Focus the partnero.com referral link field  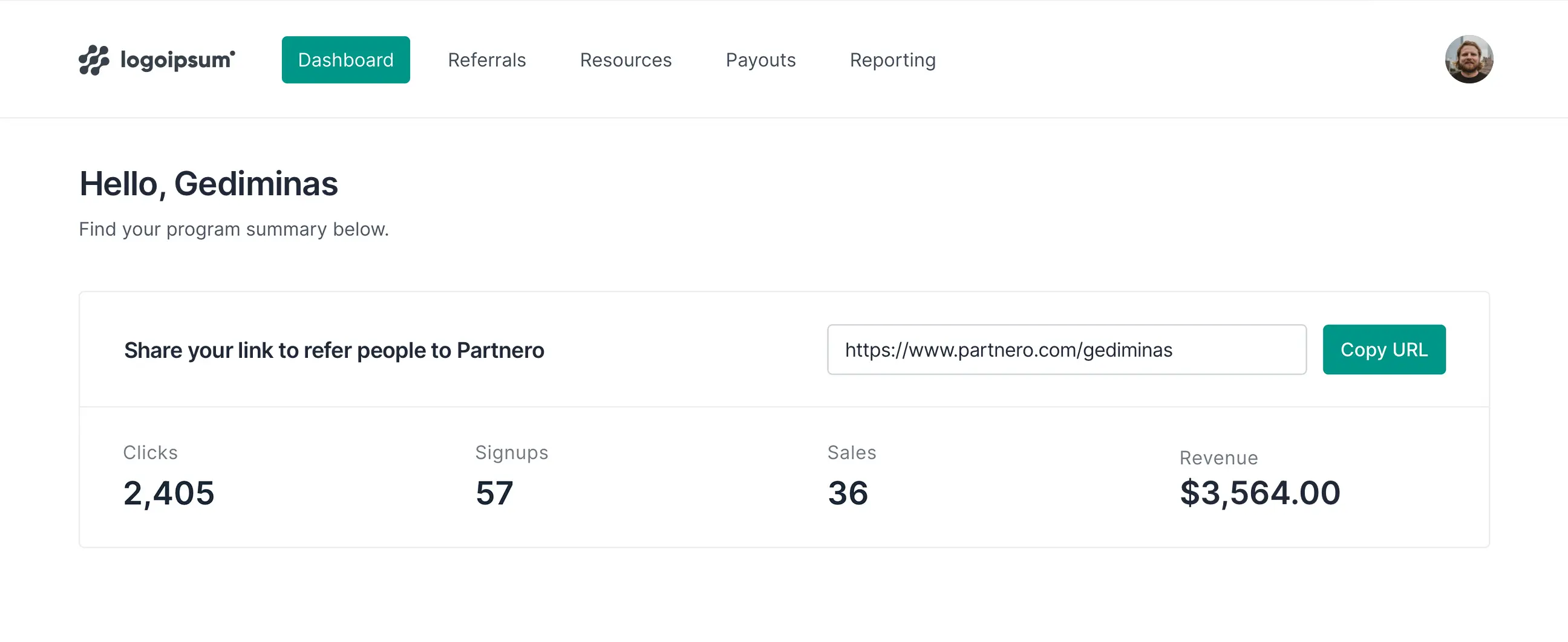pyautogui.click(x=1066, y=349)
